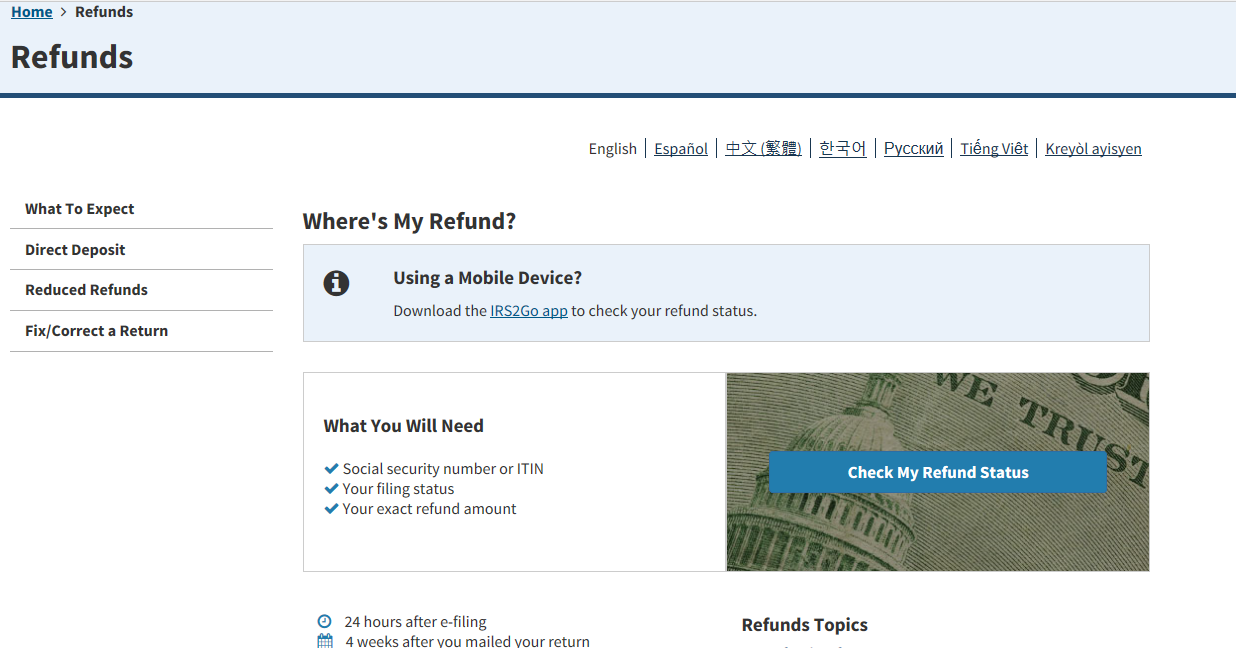This screenshot has height=648, width=1236.
Task: Click the checkmark next to Your filing status
Action: [x=331, y=488]
